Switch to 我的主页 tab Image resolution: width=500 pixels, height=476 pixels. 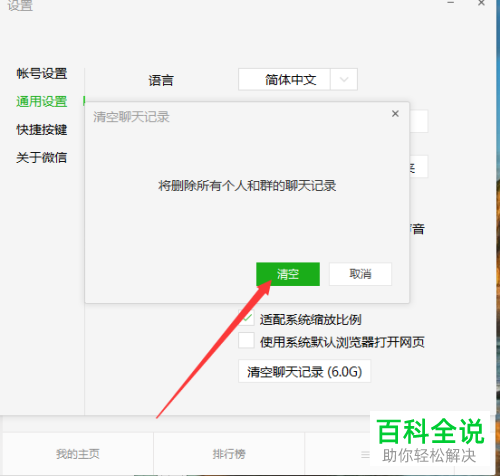pos(78,454)
